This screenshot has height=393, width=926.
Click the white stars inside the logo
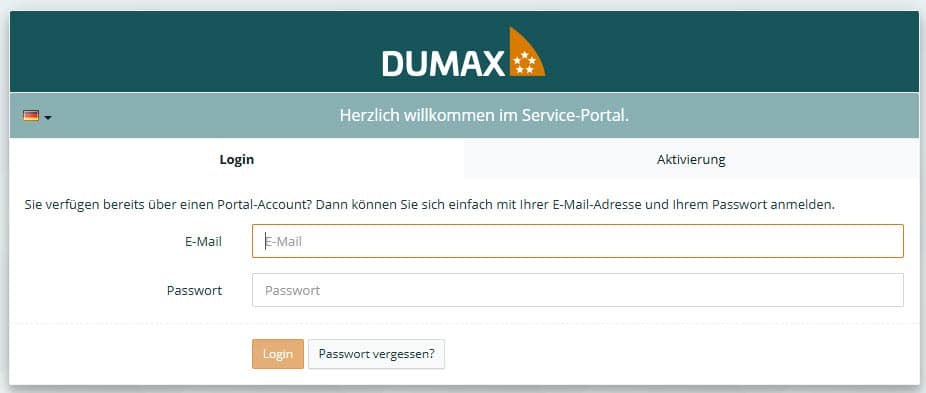pyautogui.click(x=524, y=63)
